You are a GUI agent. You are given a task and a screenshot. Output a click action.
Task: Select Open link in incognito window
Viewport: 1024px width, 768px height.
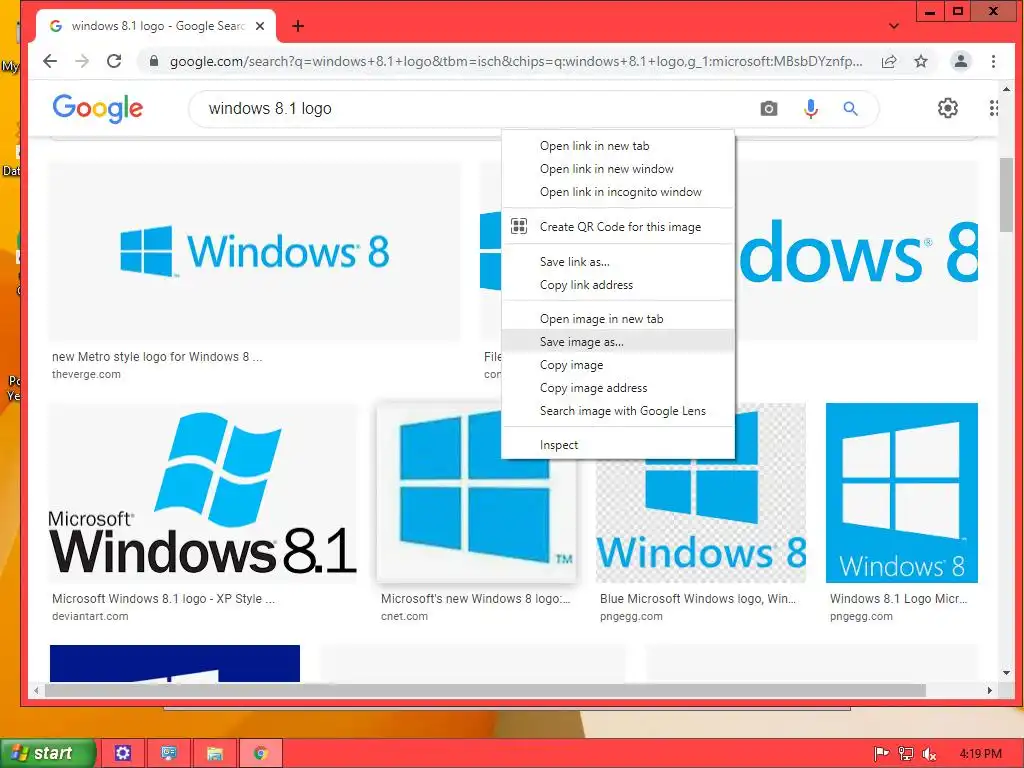618,192
